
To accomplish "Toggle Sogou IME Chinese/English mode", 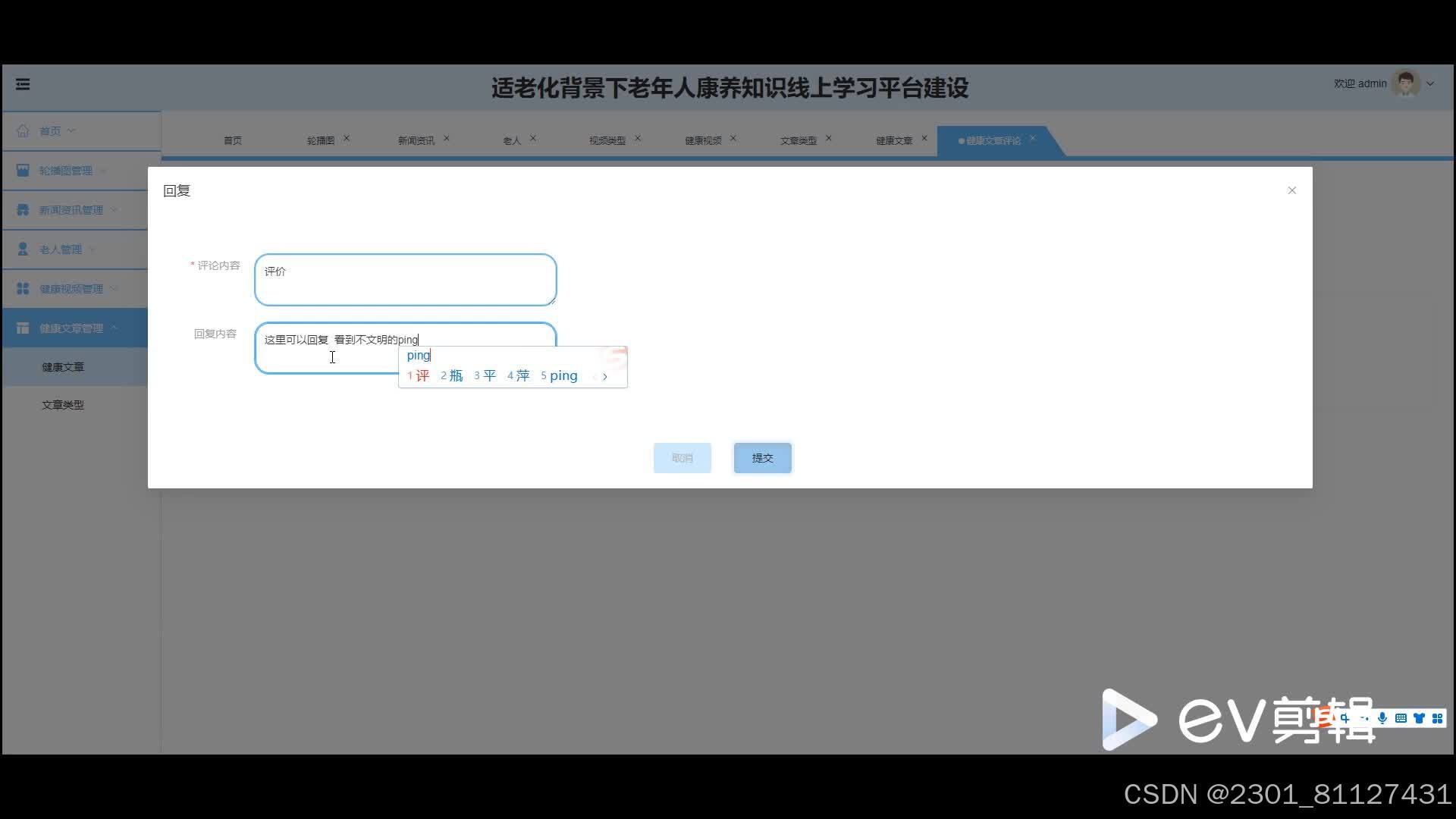I will point(1345,718).
